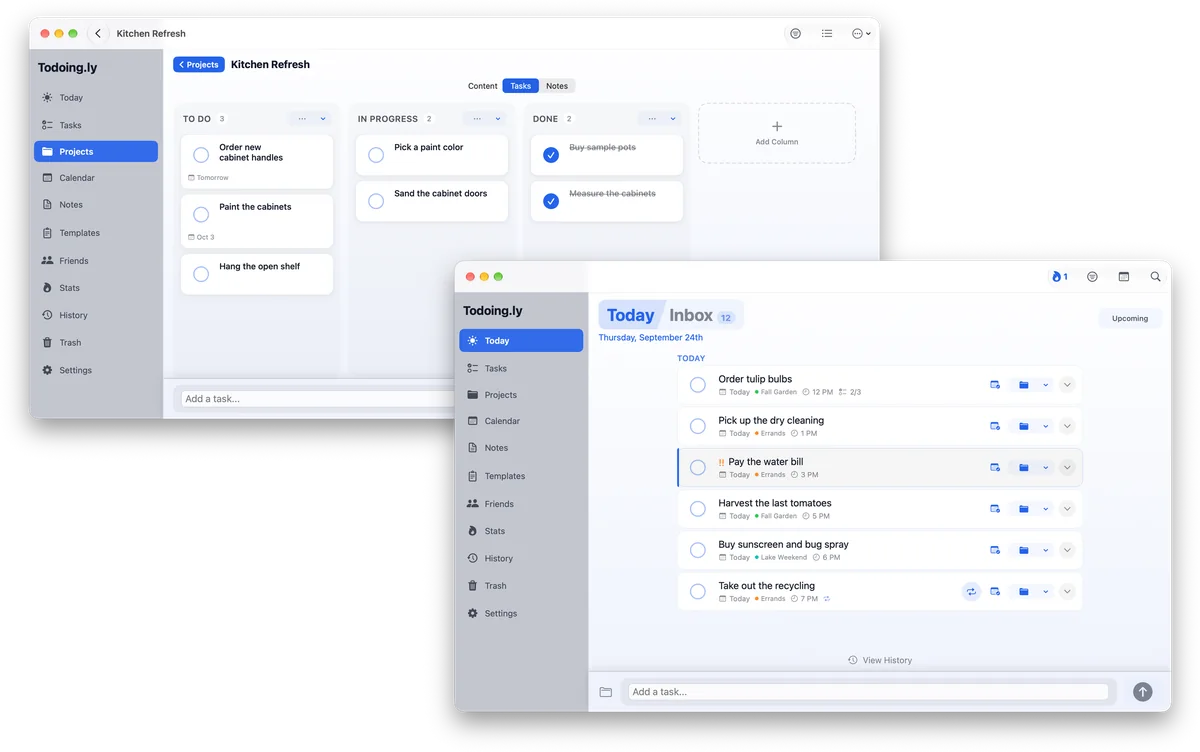Click the Add a task field in Kitchen Refresh window
Viewport: 1200px width, 752px height.
click(x=318, y=399)
